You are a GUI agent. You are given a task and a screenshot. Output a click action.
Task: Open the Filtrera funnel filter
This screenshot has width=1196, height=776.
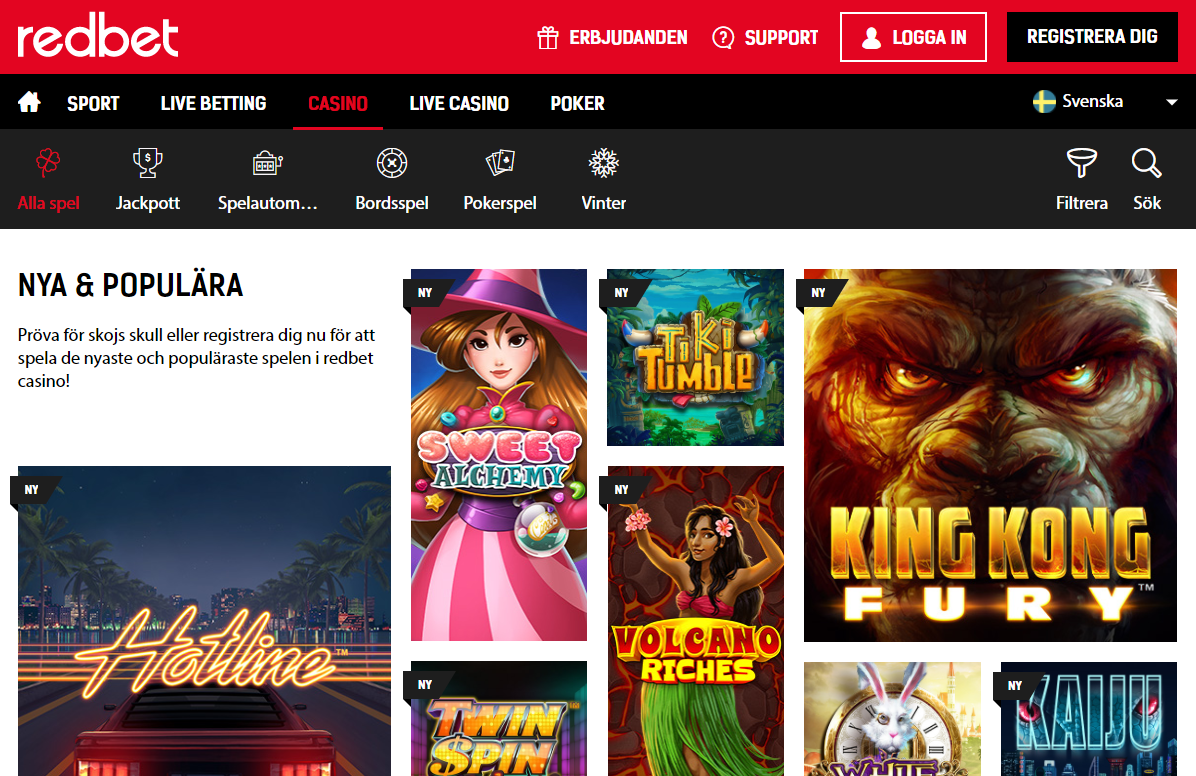(1081, 163)
